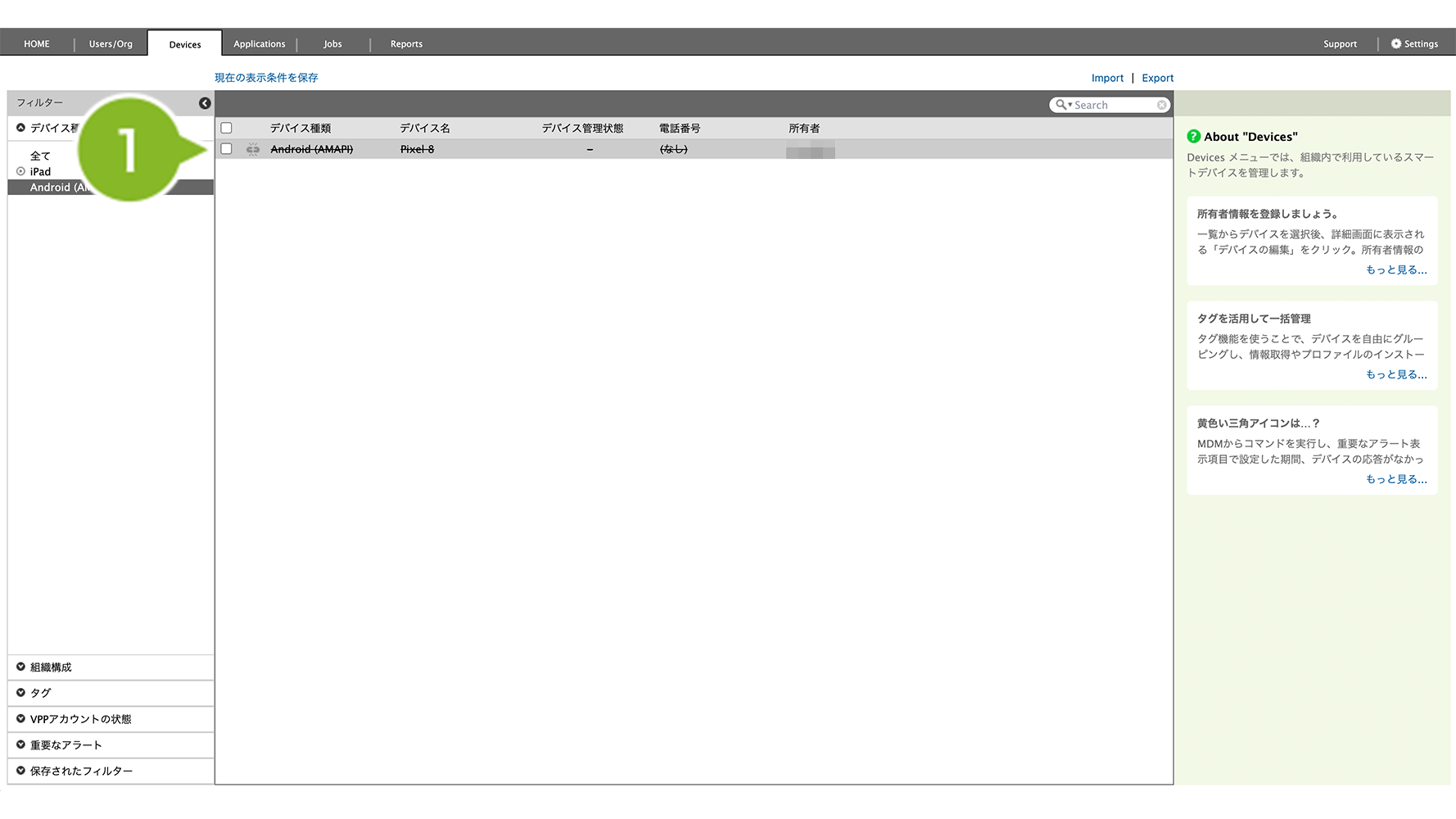Sort by デバイス管理状態 column header
Image resolution: width=1456 pixels, height=819 pixels.
tap(582, 128)
